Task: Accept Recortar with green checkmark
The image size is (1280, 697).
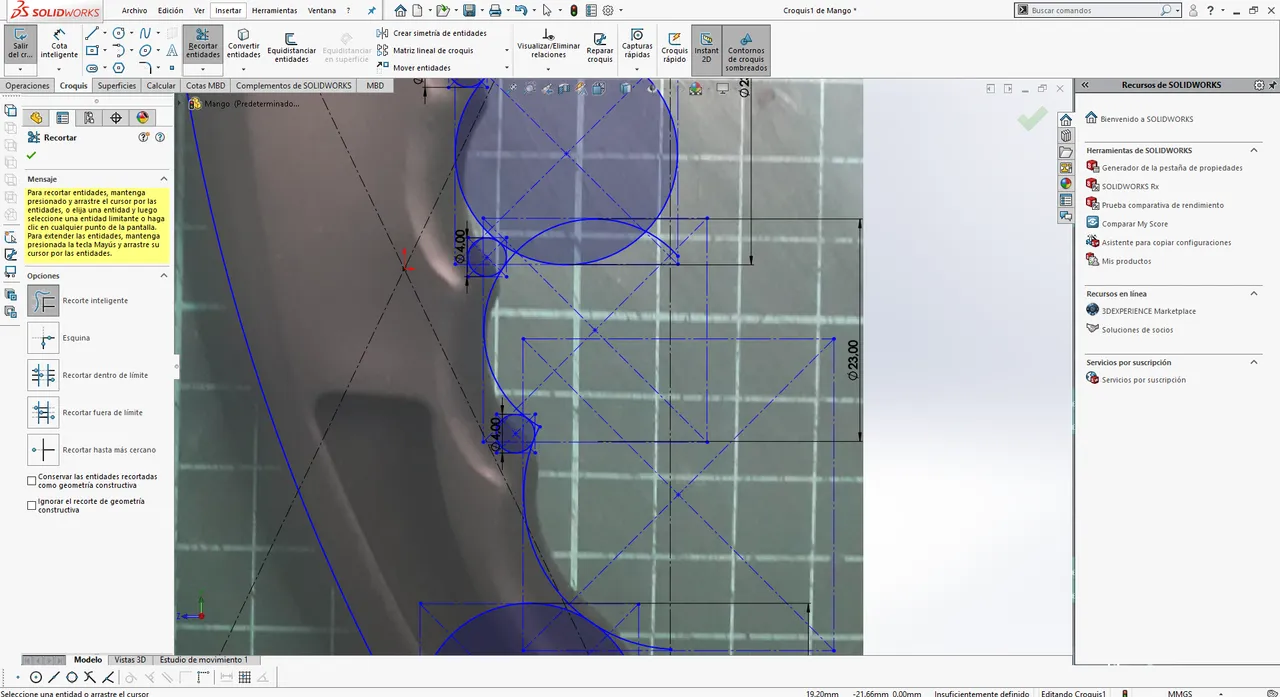Action: [31, 155]
